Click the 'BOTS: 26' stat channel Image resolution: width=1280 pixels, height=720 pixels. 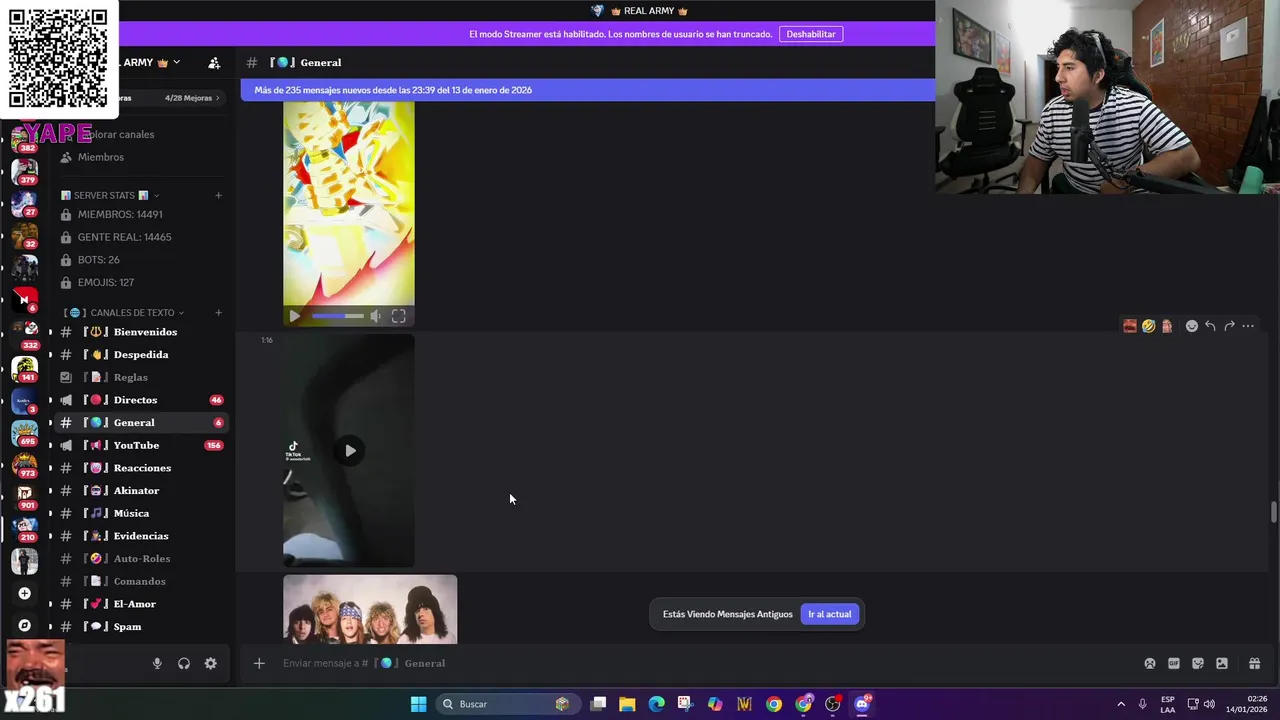[x=141, y=260]
